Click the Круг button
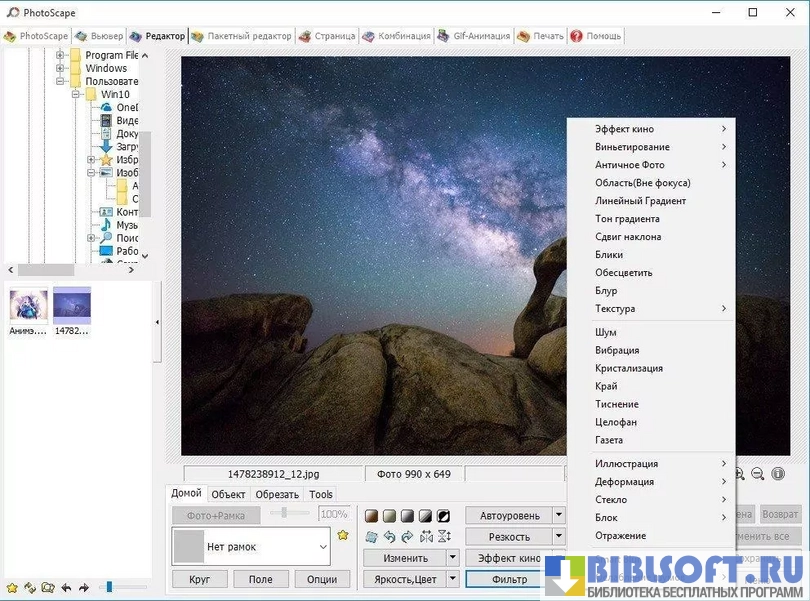The width and height of the screenshot is (810, 601). [x=199, y=579]
